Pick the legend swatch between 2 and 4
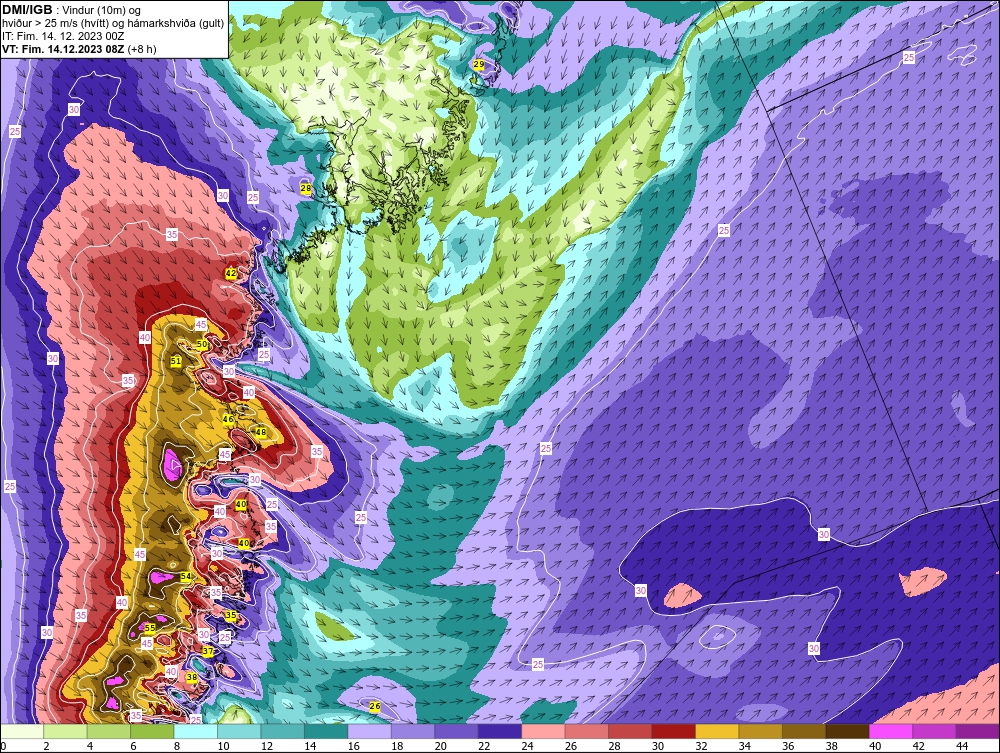1000x753 pixels. pos(66,731)
